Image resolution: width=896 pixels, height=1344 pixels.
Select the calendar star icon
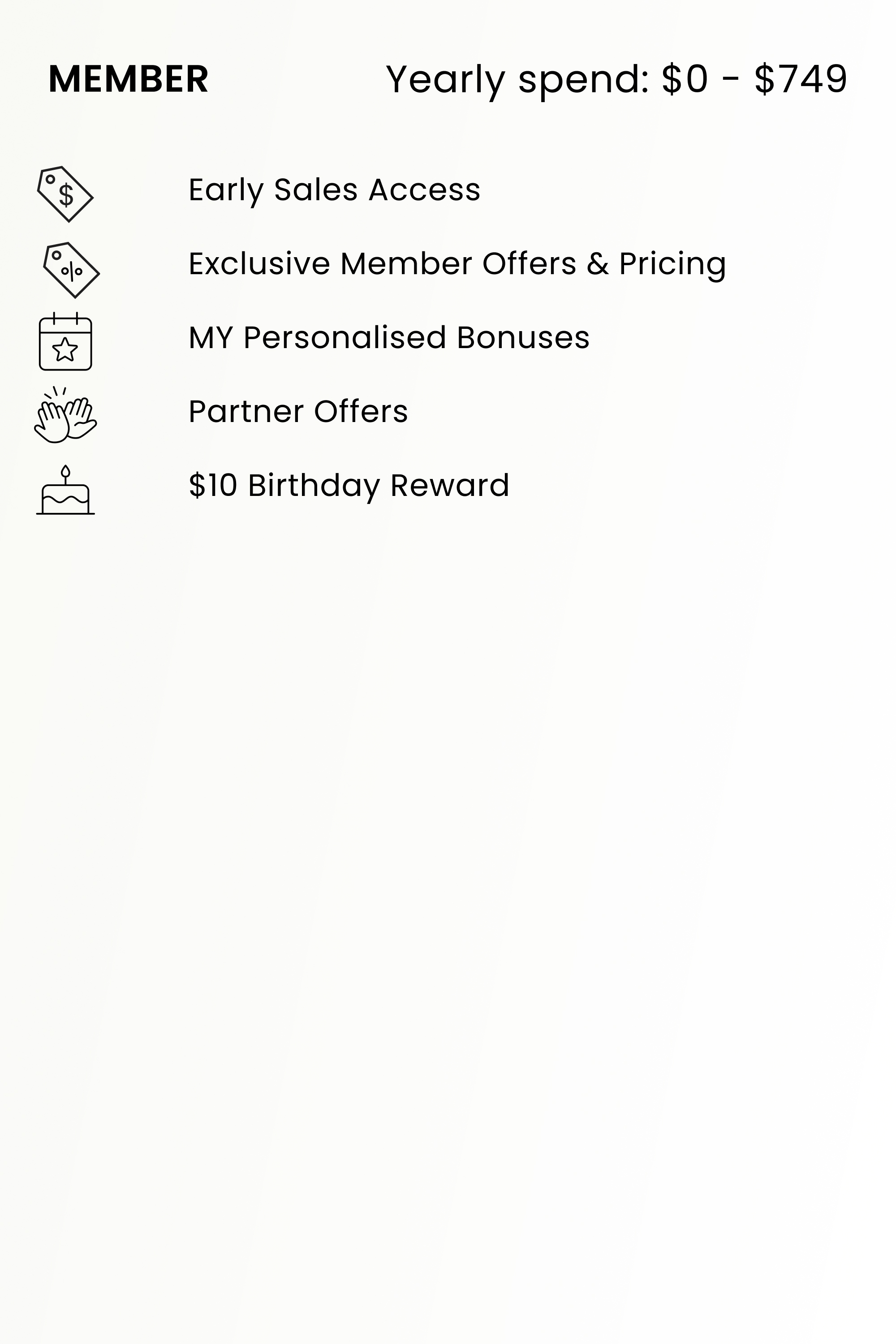coord(65,342)
